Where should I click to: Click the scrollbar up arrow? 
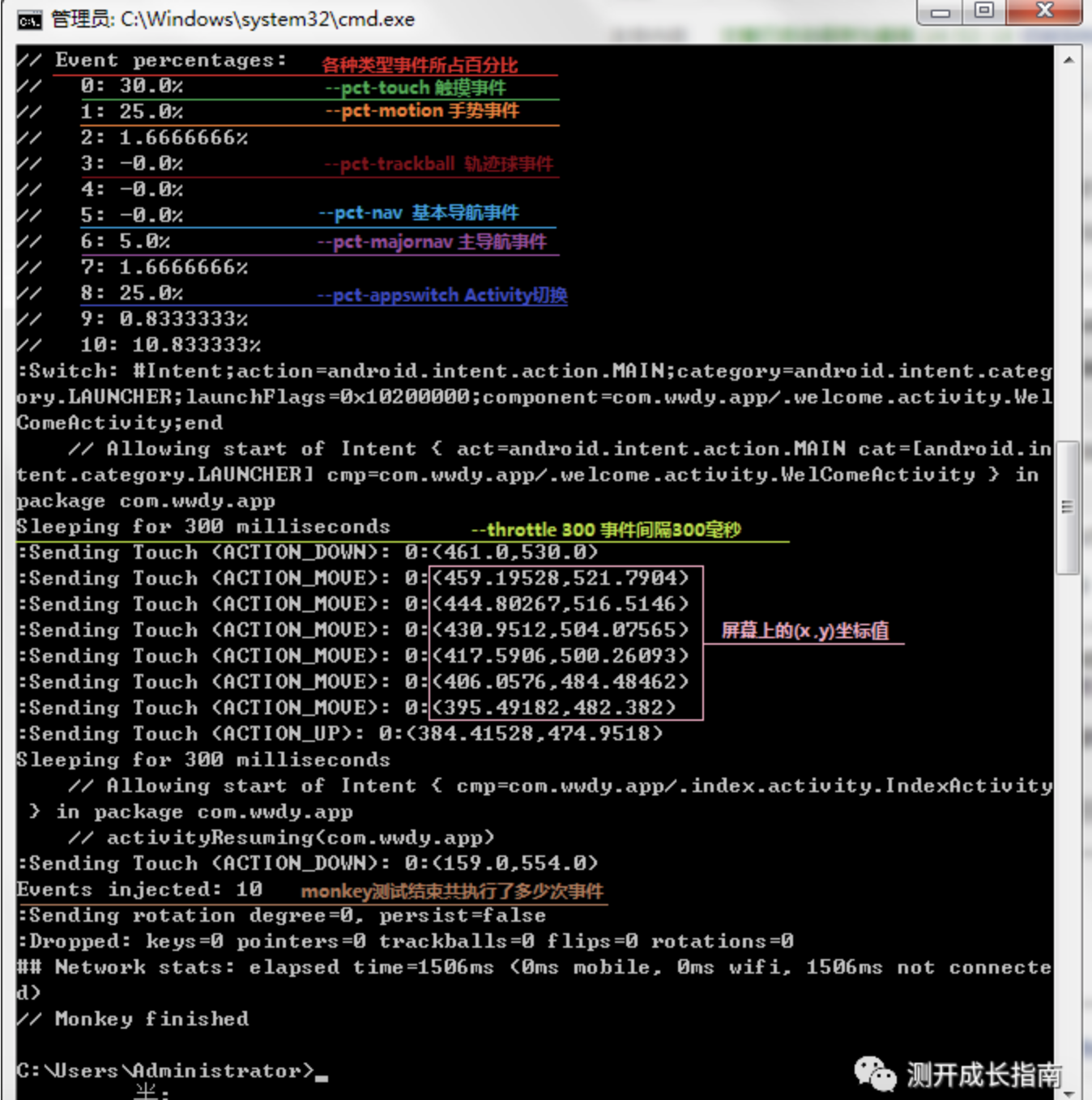click(1069, 60)
